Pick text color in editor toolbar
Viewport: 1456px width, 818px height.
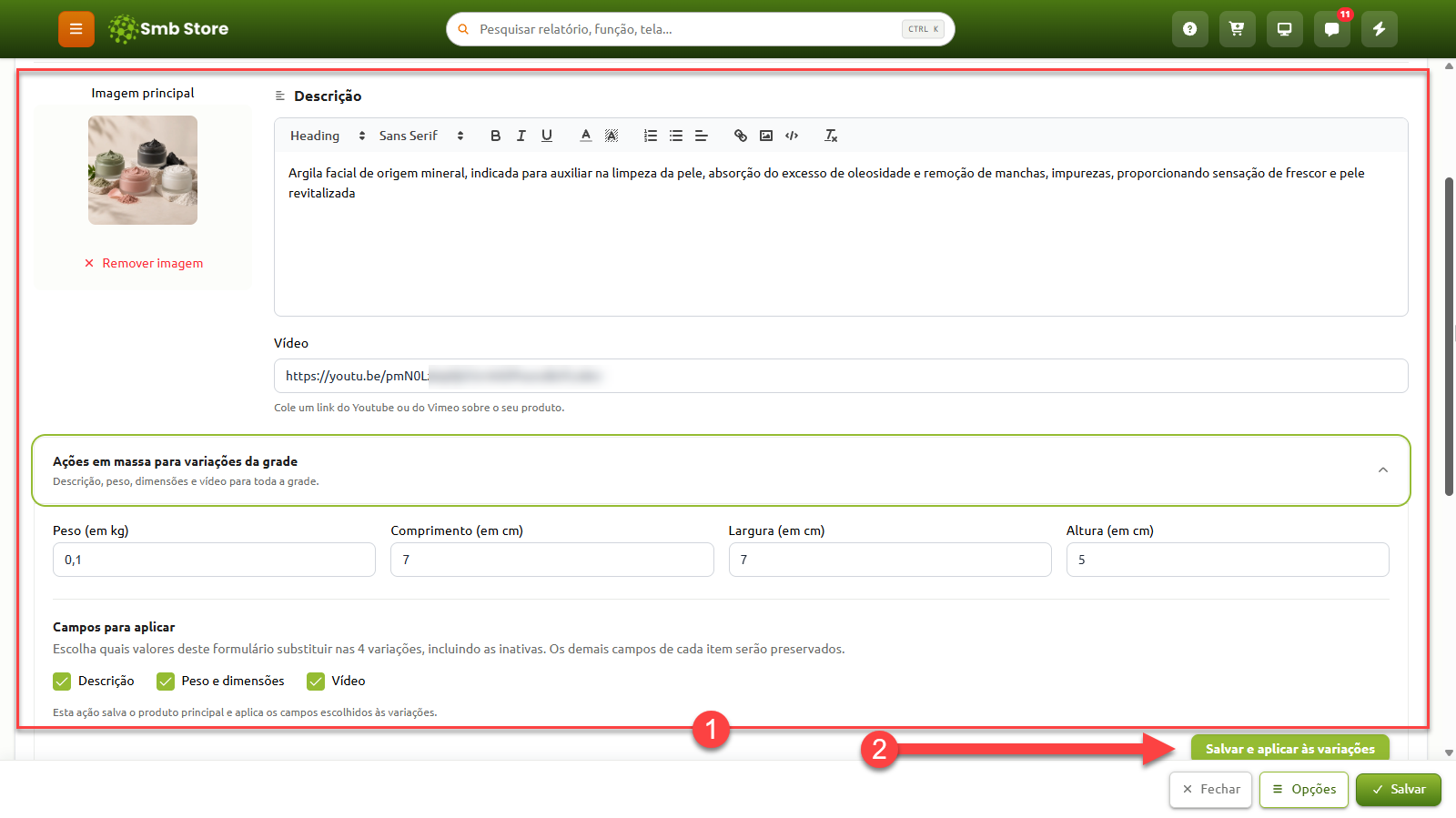coord(586,136)
